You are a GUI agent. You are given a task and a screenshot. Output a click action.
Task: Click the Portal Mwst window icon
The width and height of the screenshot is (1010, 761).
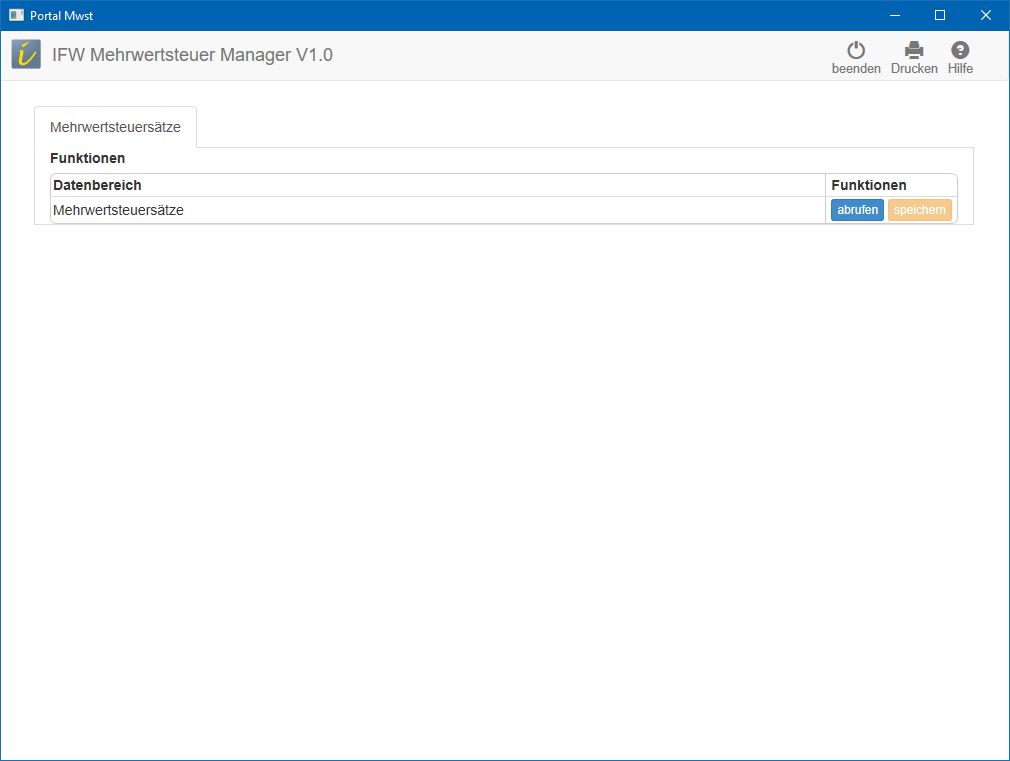click(16, 15)
